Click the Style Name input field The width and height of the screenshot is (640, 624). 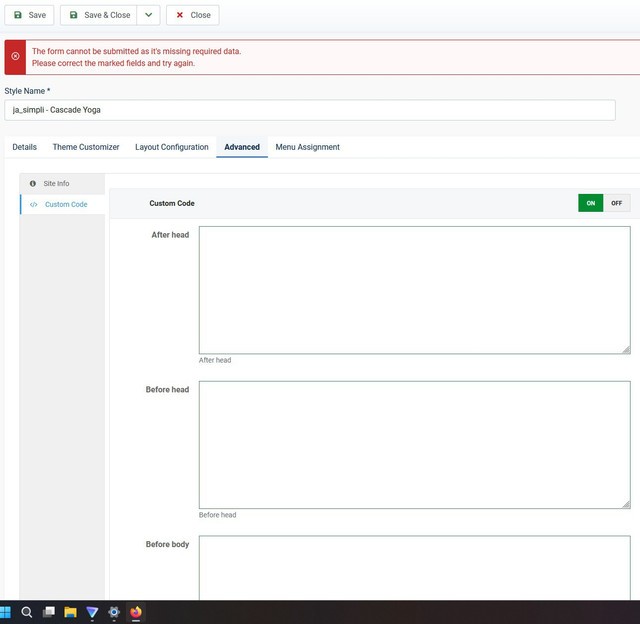pyautogui.click(x=309, y=110)
